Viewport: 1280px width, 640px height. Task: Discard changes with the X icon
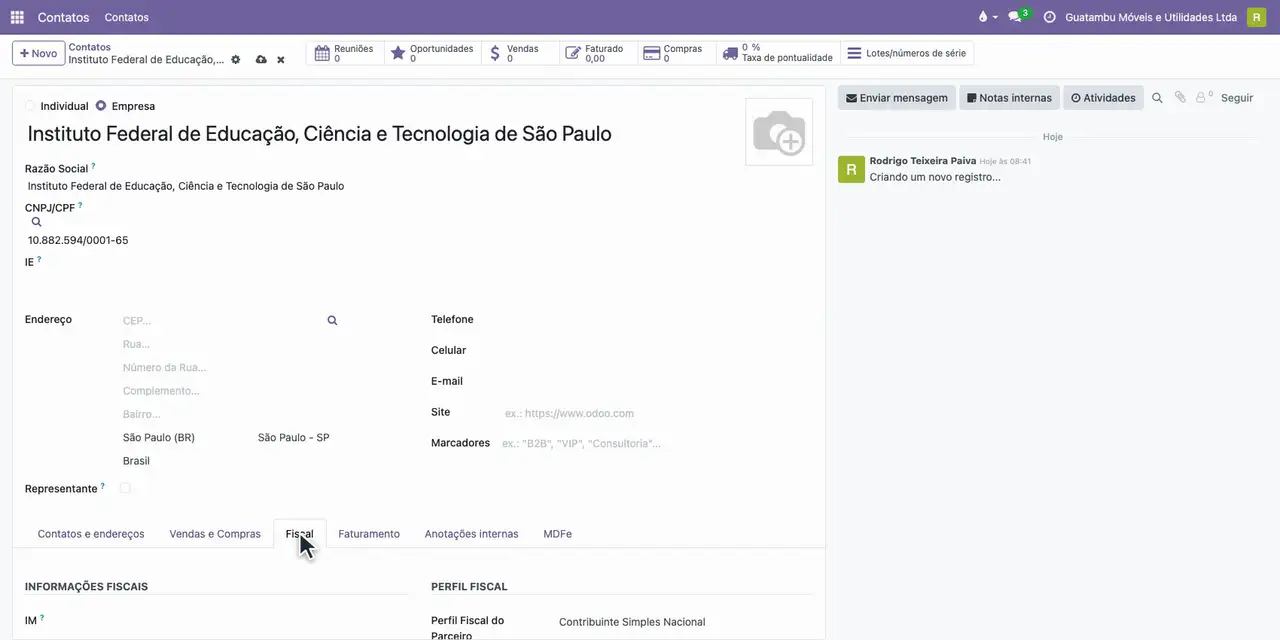281,60
